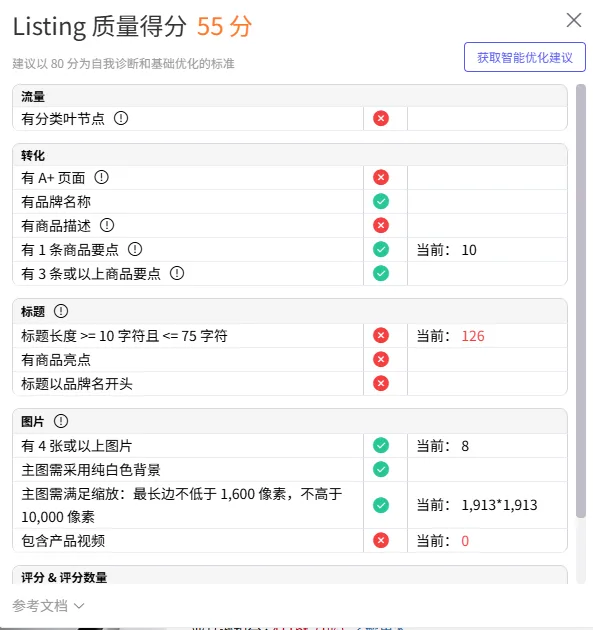Click green check for 主图需采用纯白色背景

381,469
